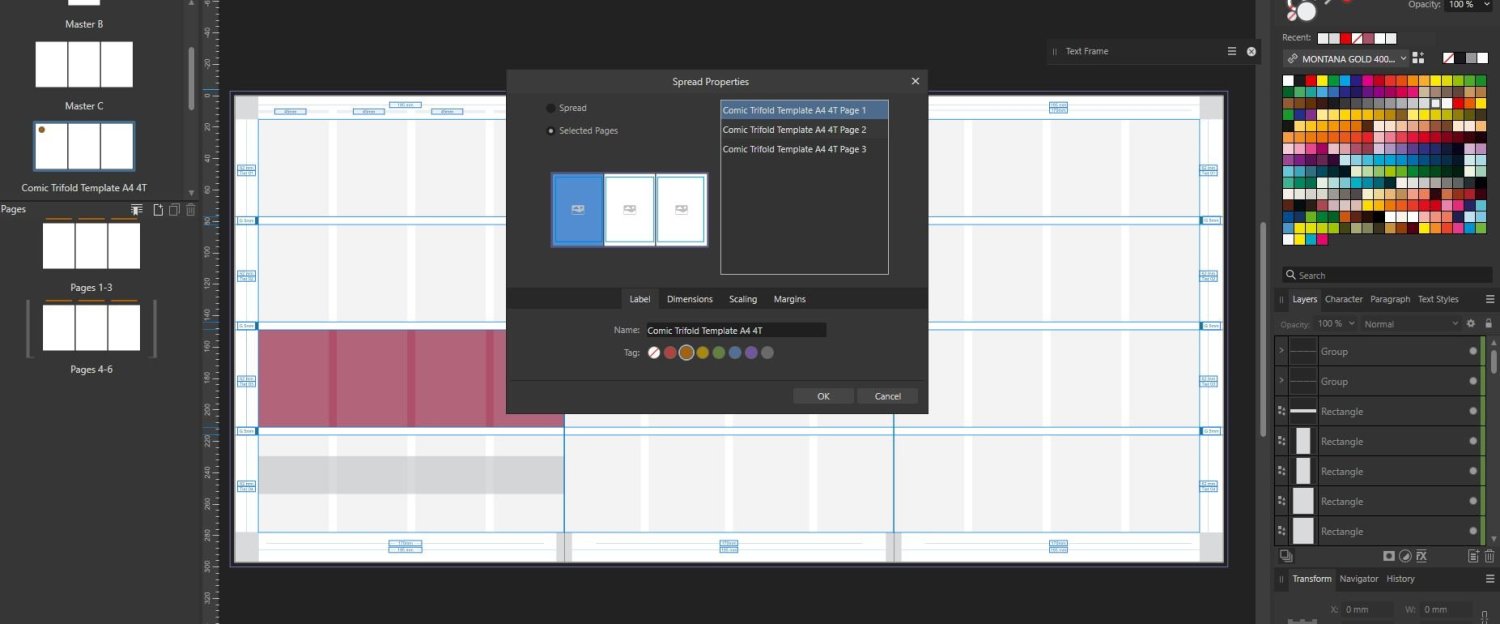Choose the blue Tag color
This screenshot has height=624, width=1500.
pyautogui.click(x=735, y=352)
